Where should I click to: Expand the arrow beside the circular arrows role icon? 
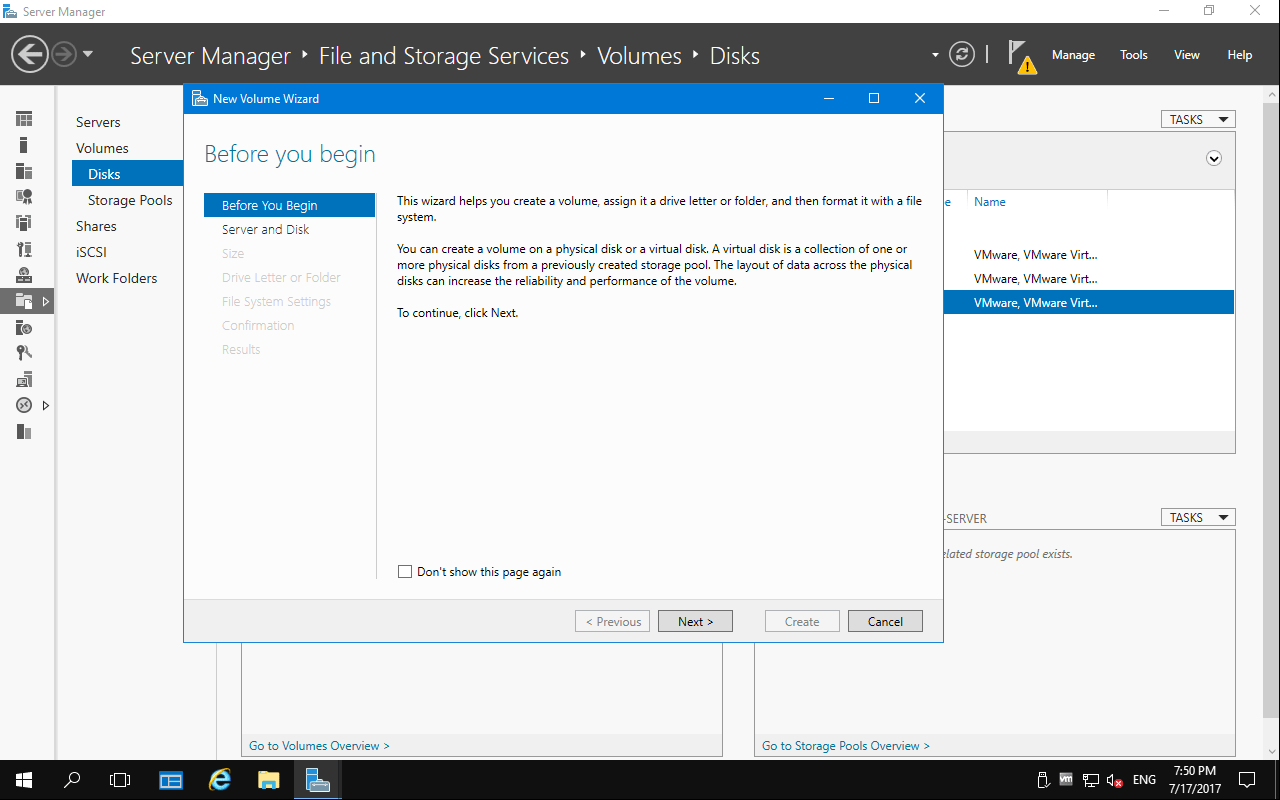click(x=45, y=405)
